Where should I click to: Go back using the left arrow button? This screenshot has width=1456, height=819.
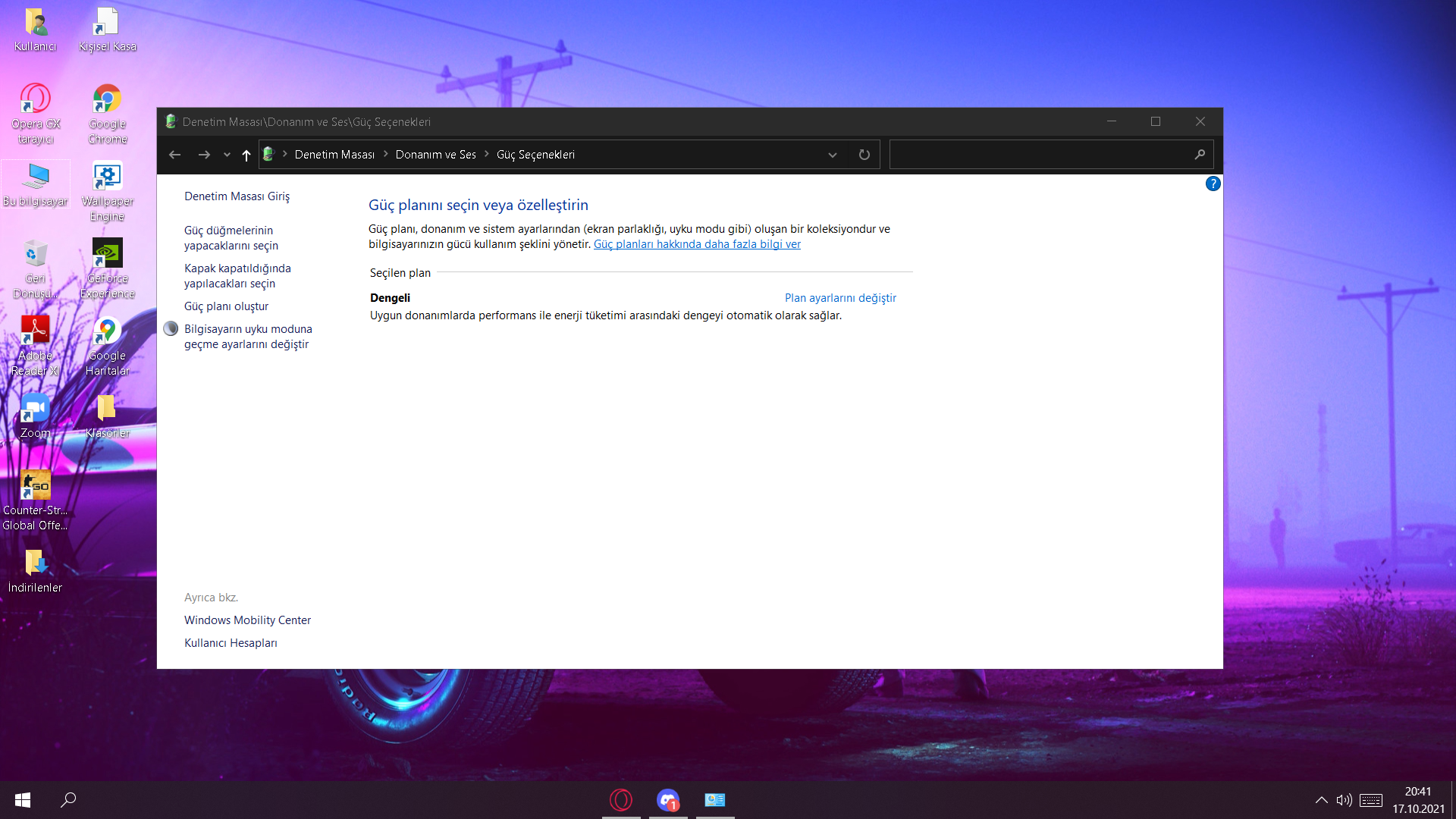tap(174, 155)
